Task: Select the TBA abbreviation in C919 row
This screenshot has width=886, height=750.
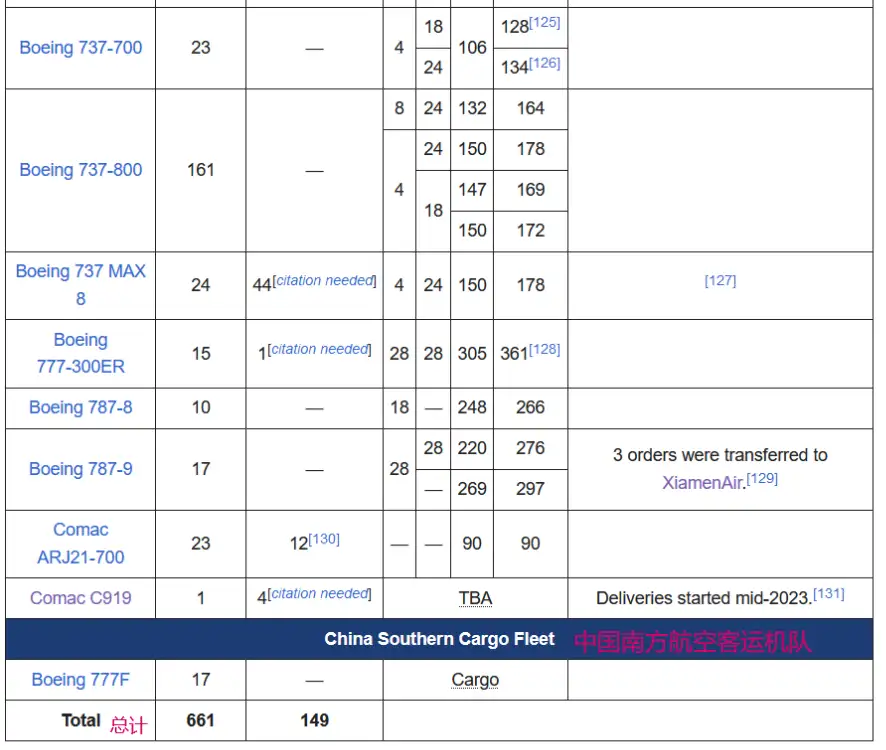Action: [x=475, y=598]
